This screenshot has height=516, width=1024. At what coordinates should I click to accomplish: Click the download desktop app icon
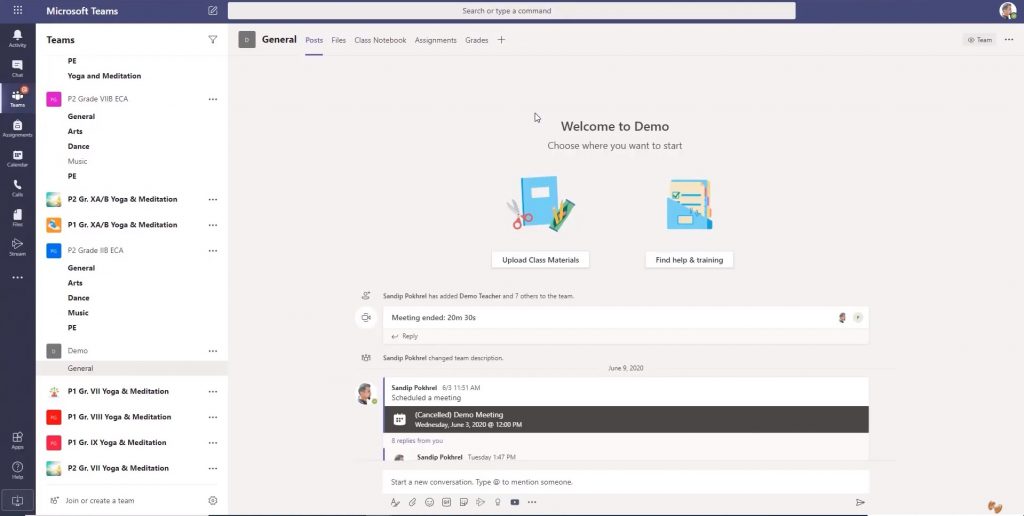pos(18,500)
